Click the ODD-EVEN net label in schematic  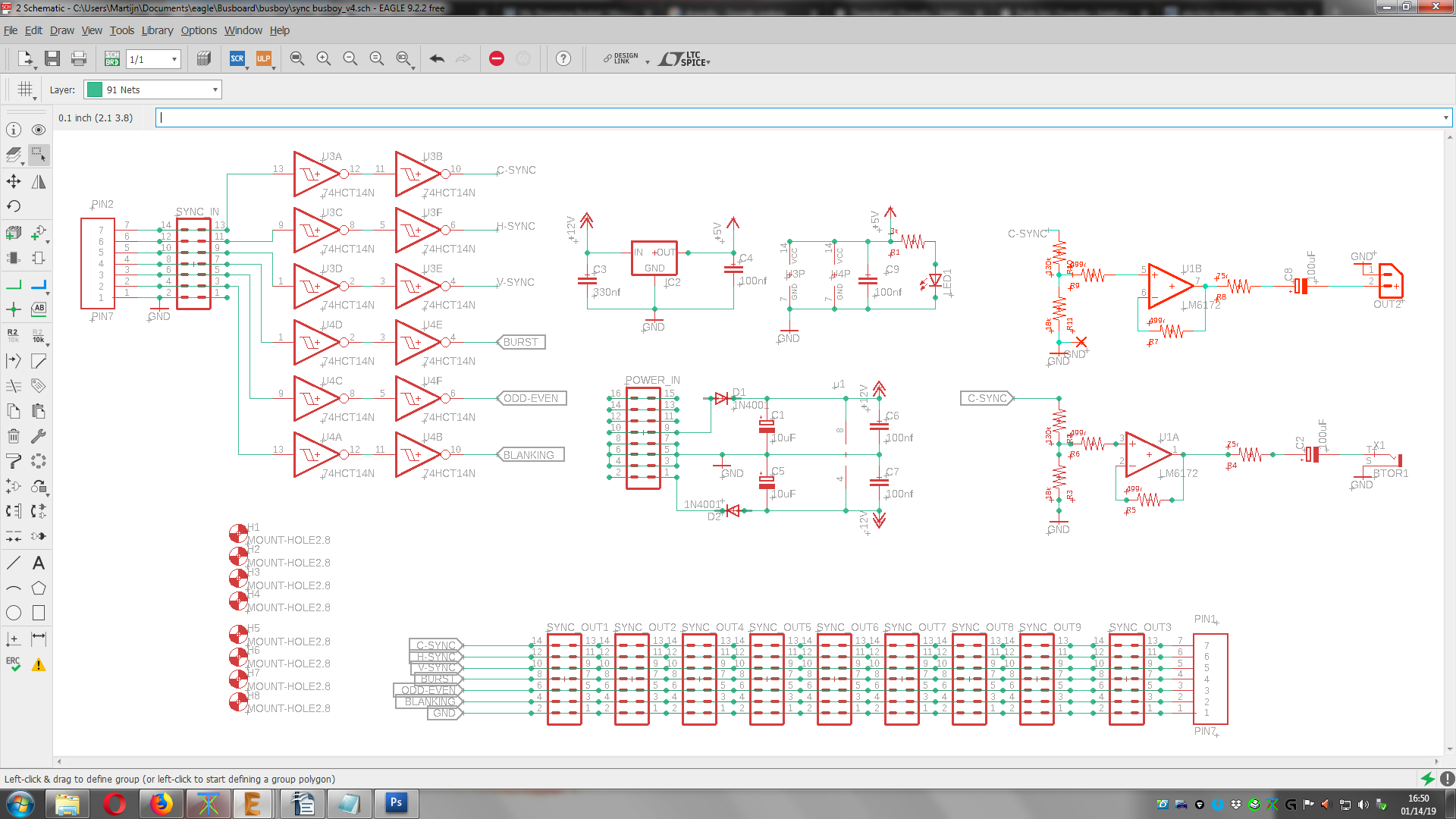(x=532, y=398)
